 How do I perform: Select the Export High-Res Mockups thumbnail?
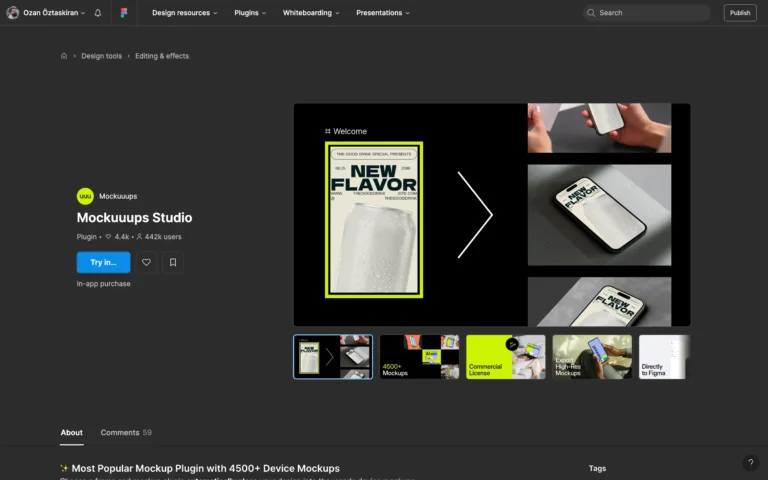coord(592,357)
